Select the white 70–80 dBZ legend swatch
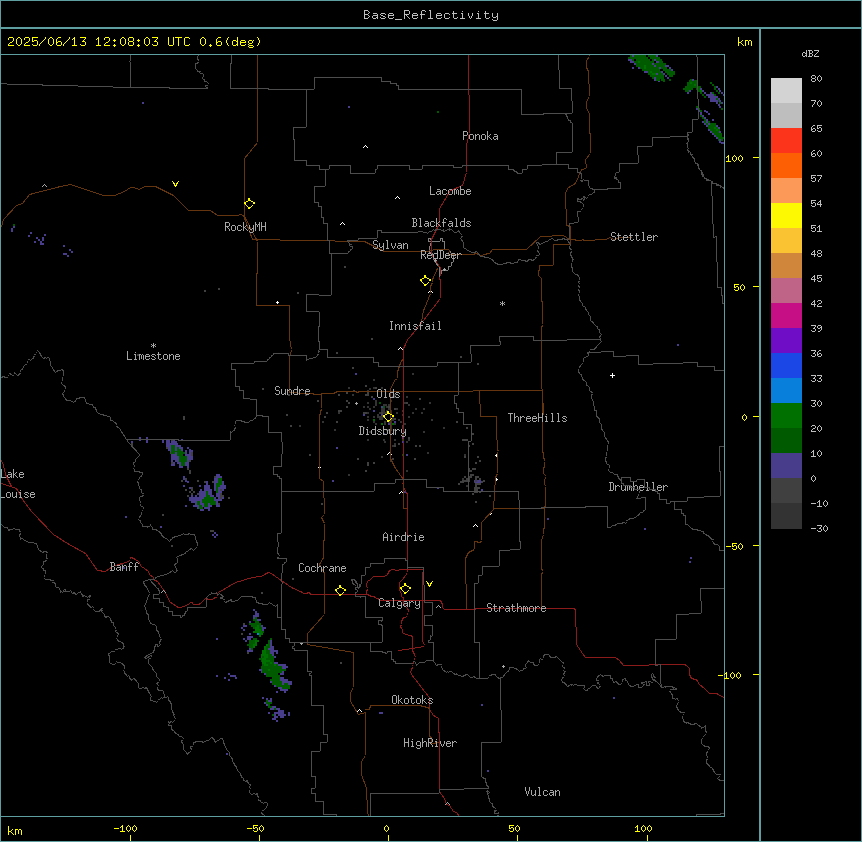The height and width of the screenshot is (842, 862). [786, 91]
